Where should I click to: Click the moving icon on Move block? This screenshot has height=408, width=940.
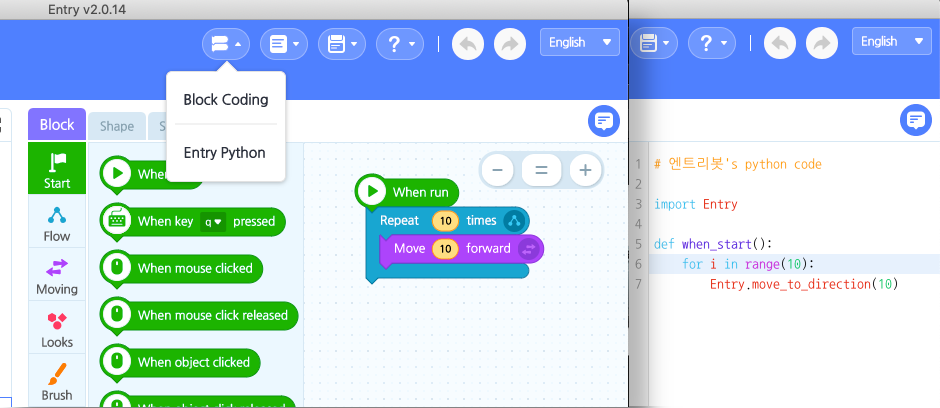tap(529, 249)
